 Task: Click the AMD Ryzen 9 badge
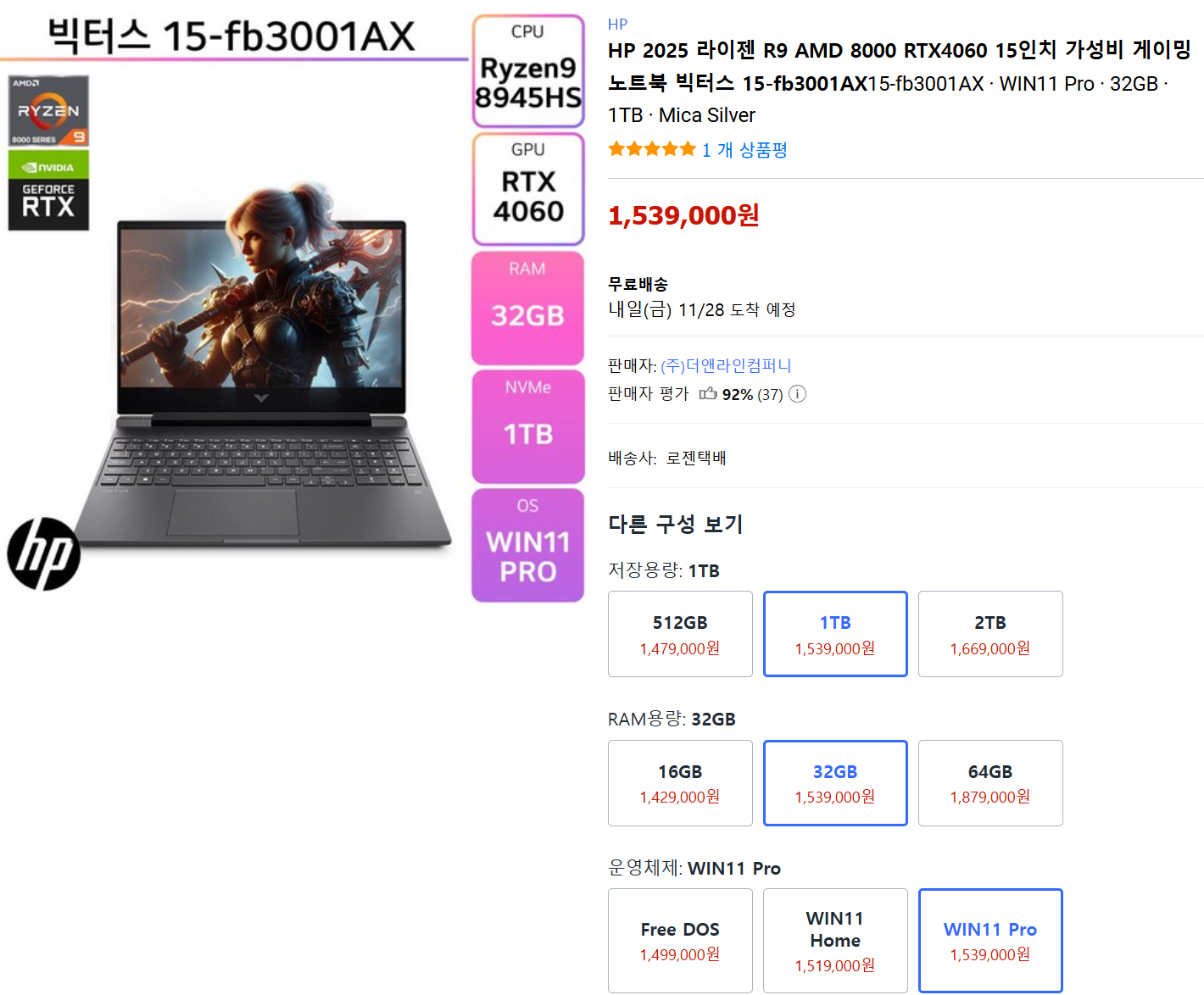pyautogui.click(x=48, y=111)
